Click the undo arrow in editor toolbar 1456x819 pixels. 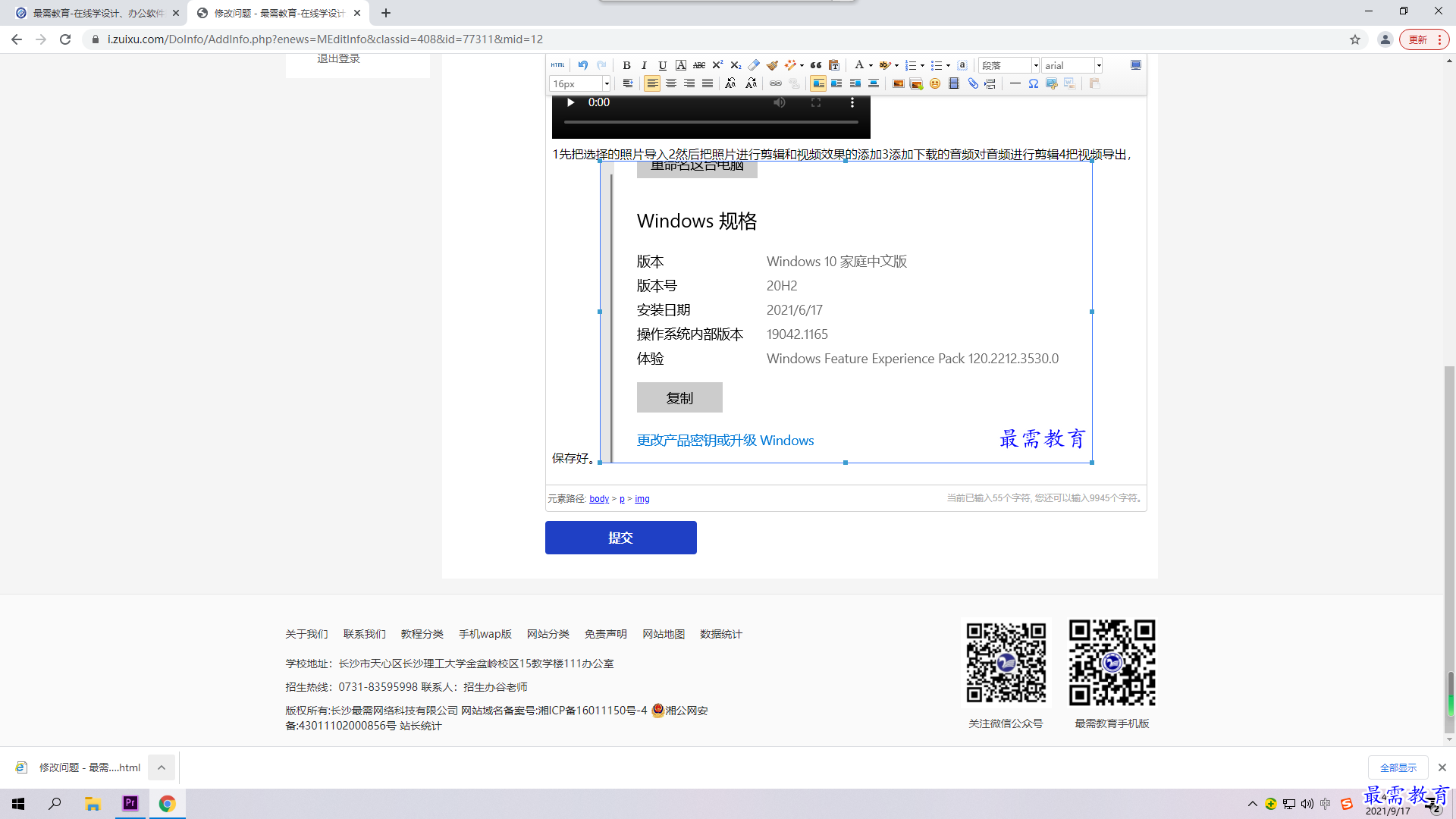(x=583, y=65)
